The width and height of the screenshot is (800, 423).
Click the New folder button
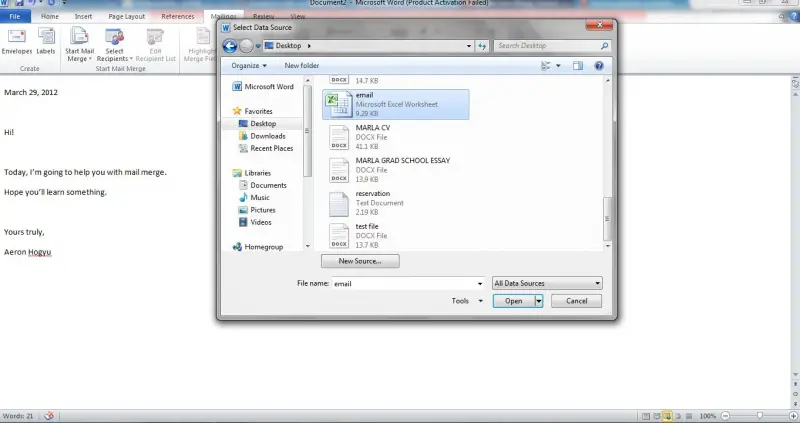[x=302, y=66]
